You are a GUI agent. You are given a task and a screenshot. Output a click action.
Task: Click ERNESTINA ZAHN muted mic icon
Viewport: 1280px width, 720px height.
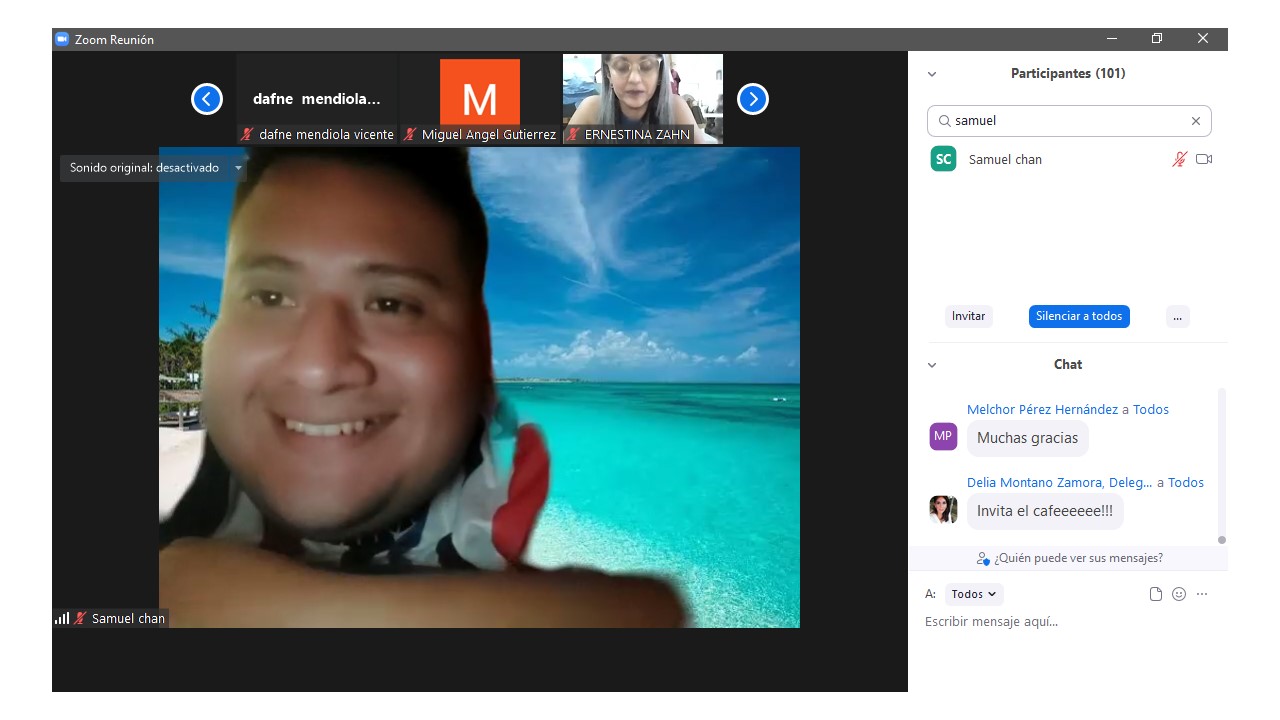[x=573, y=134]
